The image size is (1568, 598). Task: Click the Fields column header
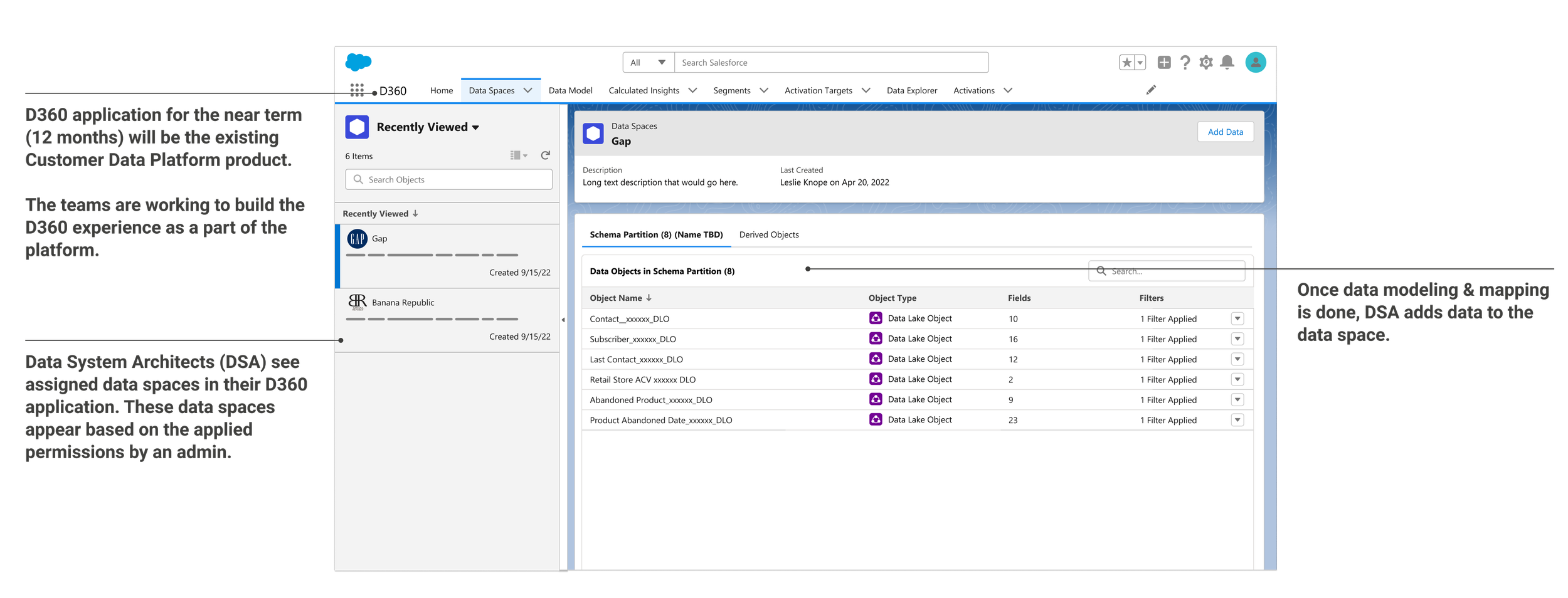click(1019, 298)
